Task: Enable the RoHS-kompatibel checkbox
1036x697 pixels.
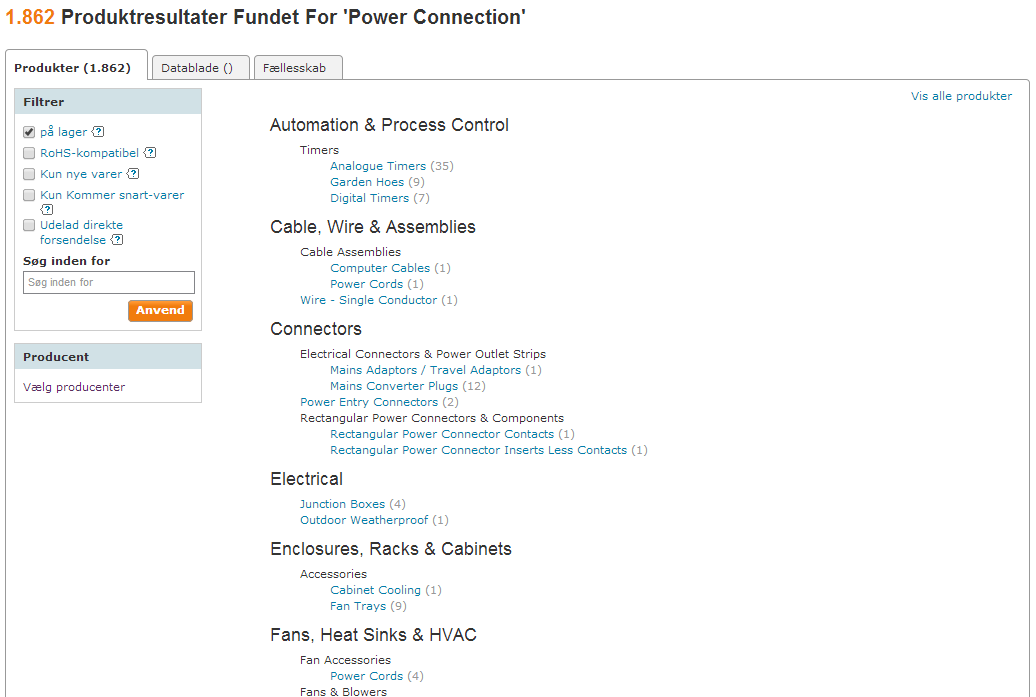Action: tap(29, 153)
